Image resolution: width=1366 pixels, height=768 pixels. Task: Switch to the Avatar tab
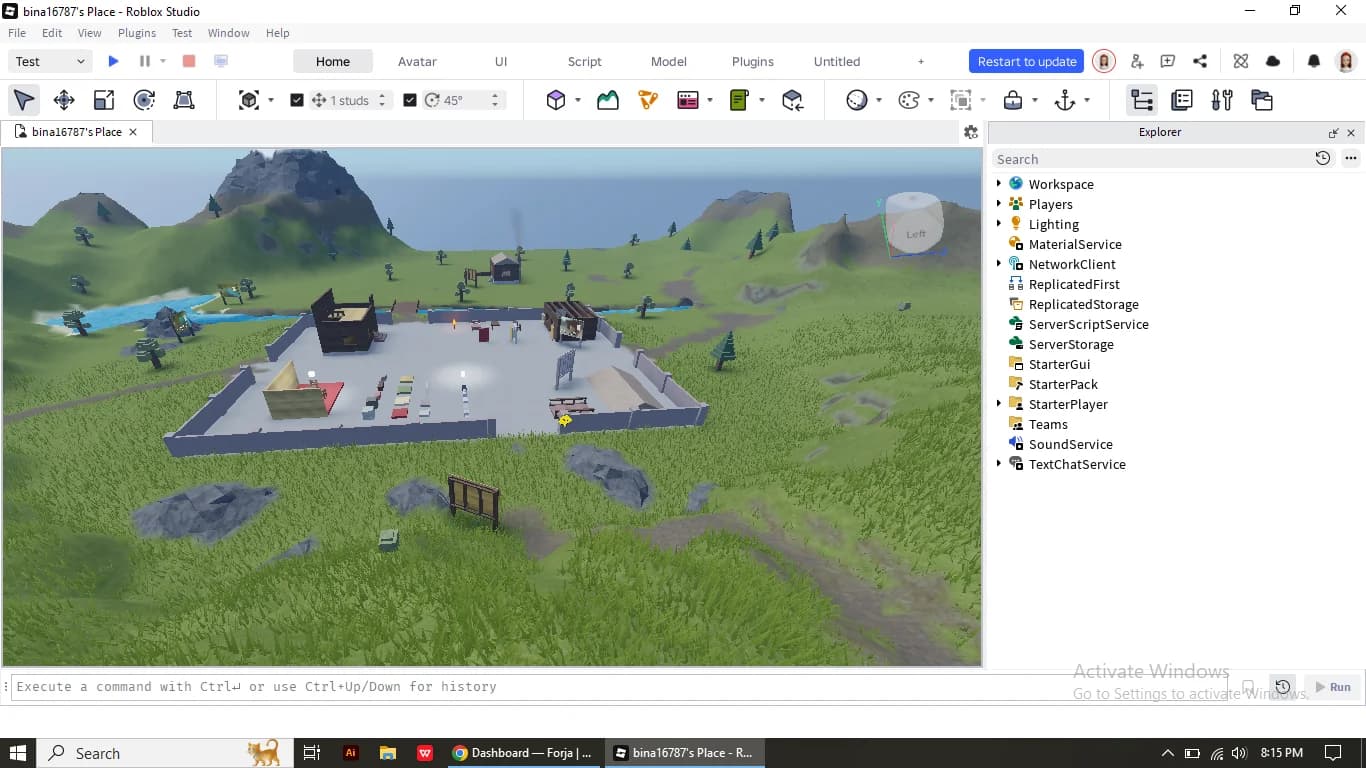tap(417, 61)
